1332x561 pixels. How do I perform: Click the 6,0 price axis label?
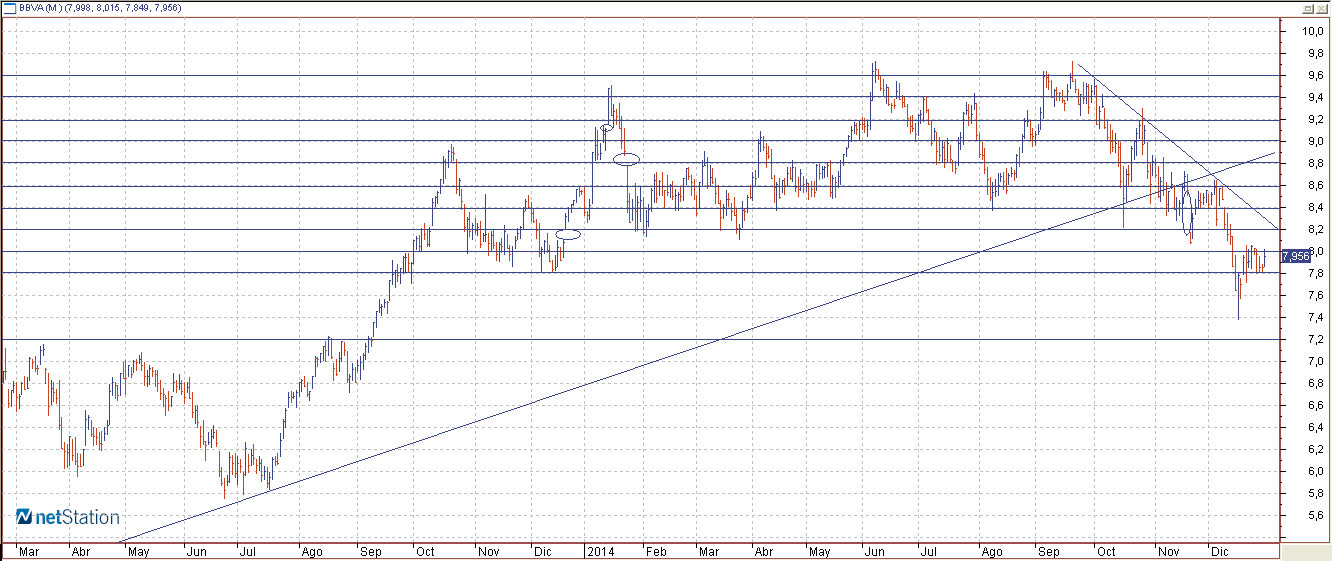(1314, 471)
